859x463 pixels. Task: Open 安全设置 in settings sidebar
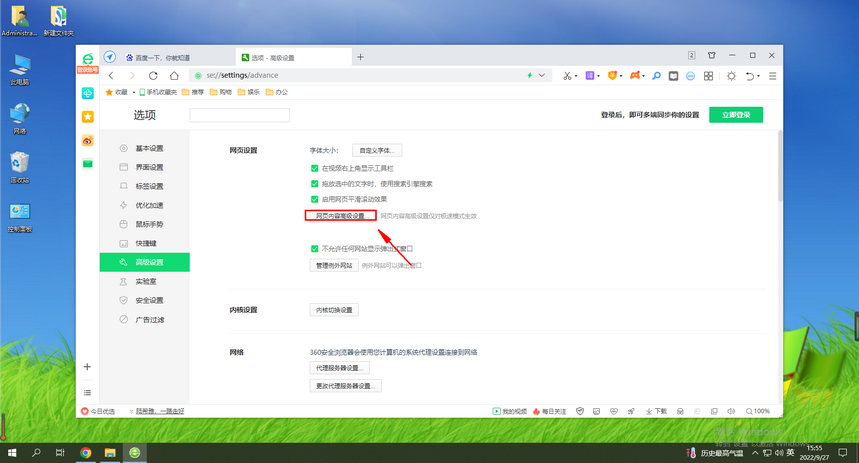pos(145,300)
